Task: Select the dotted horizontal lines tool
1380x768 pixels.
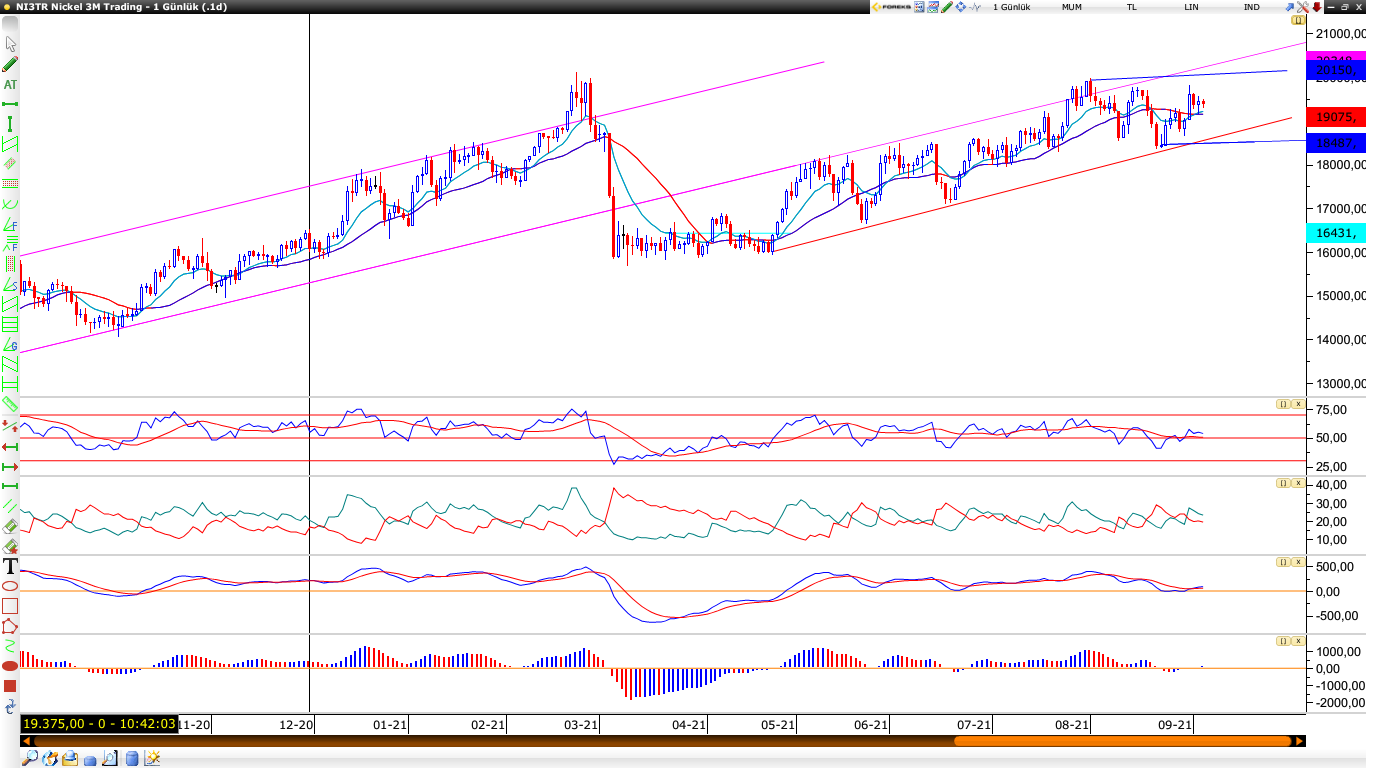Action: tap(11, 183)
